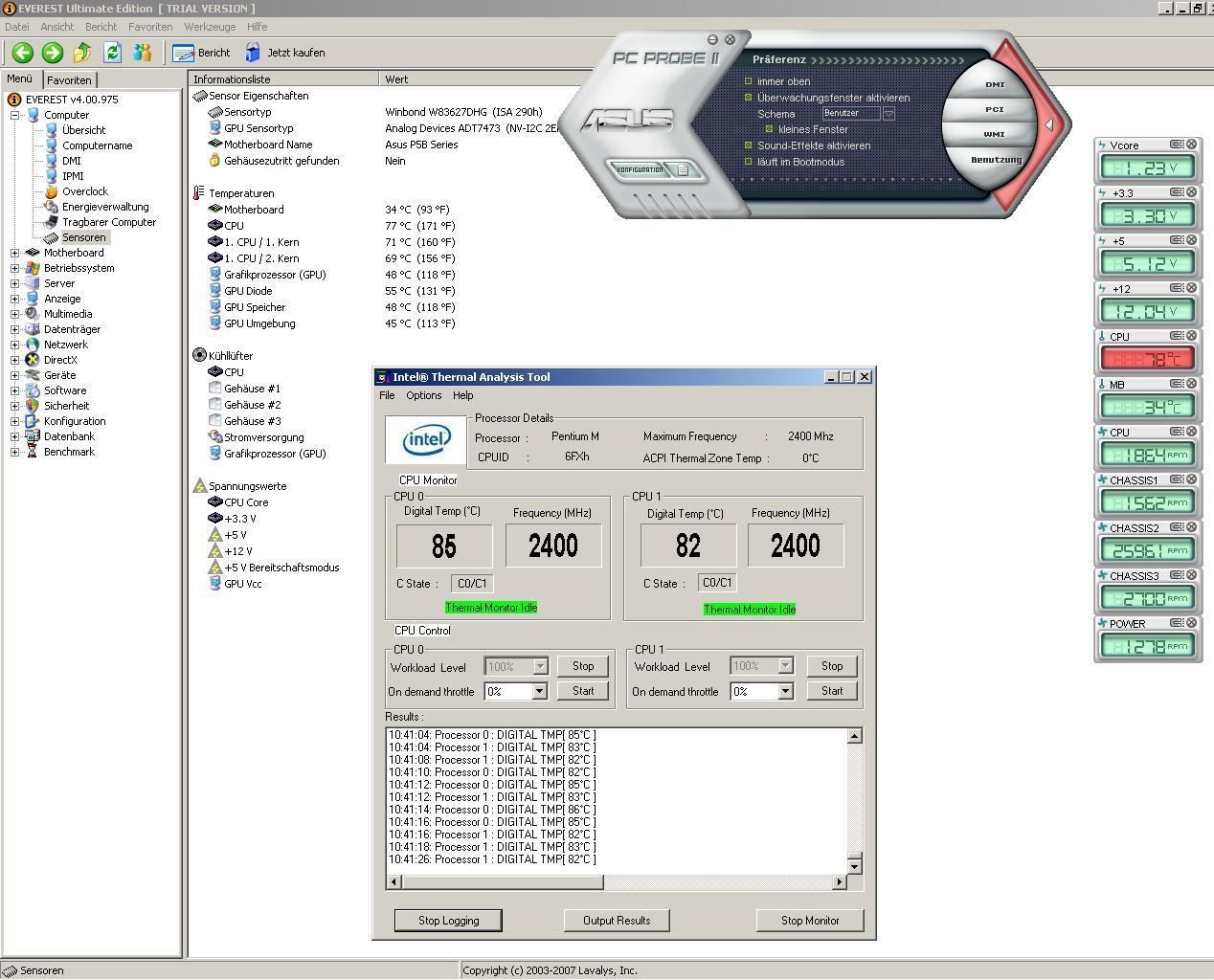Click the Benutzung button in PC Probe II
The height and width of the screenshot is (980, 1214).
point(996,160)
